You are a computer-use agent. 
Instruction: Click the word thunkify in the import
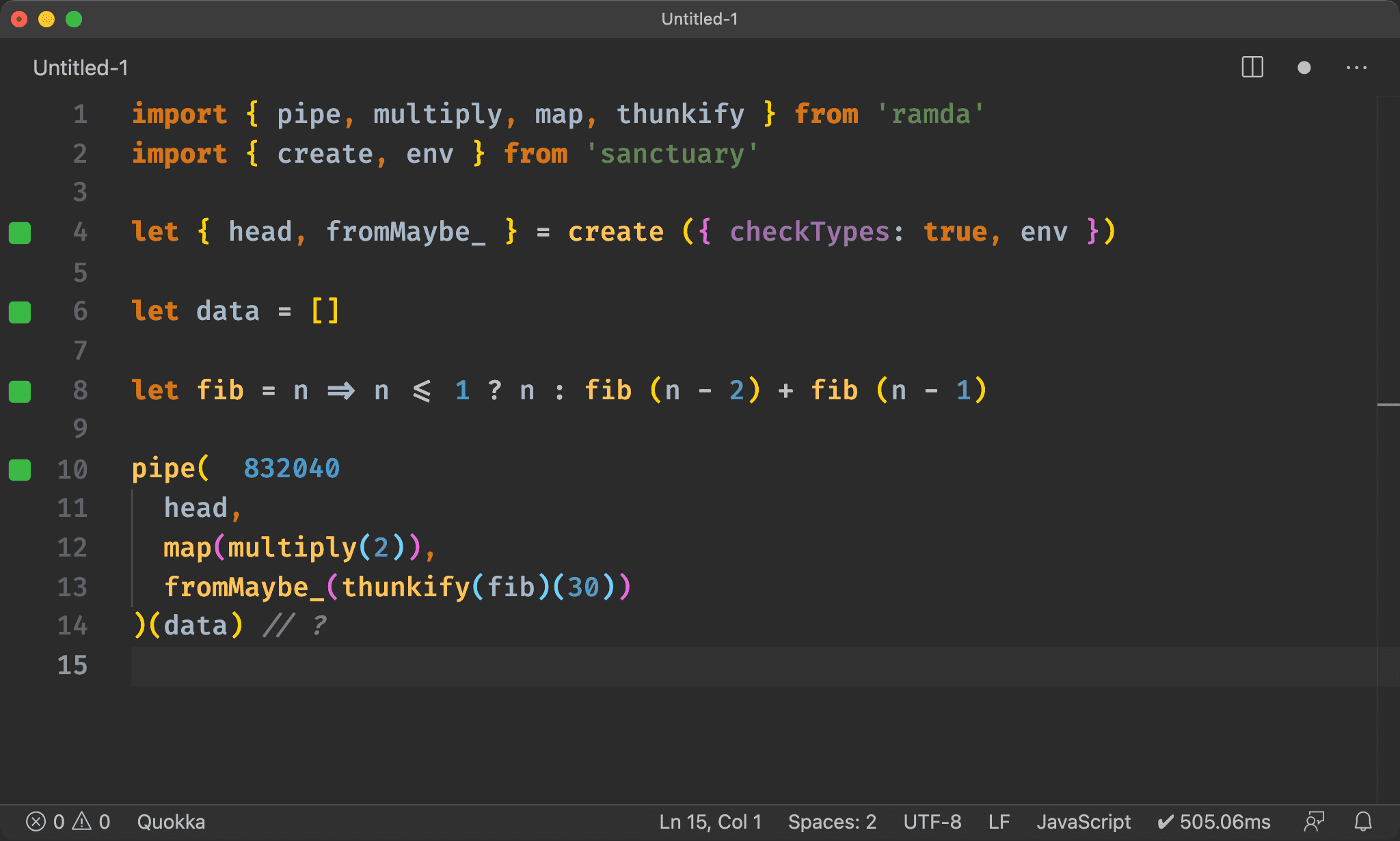point(680,114)
